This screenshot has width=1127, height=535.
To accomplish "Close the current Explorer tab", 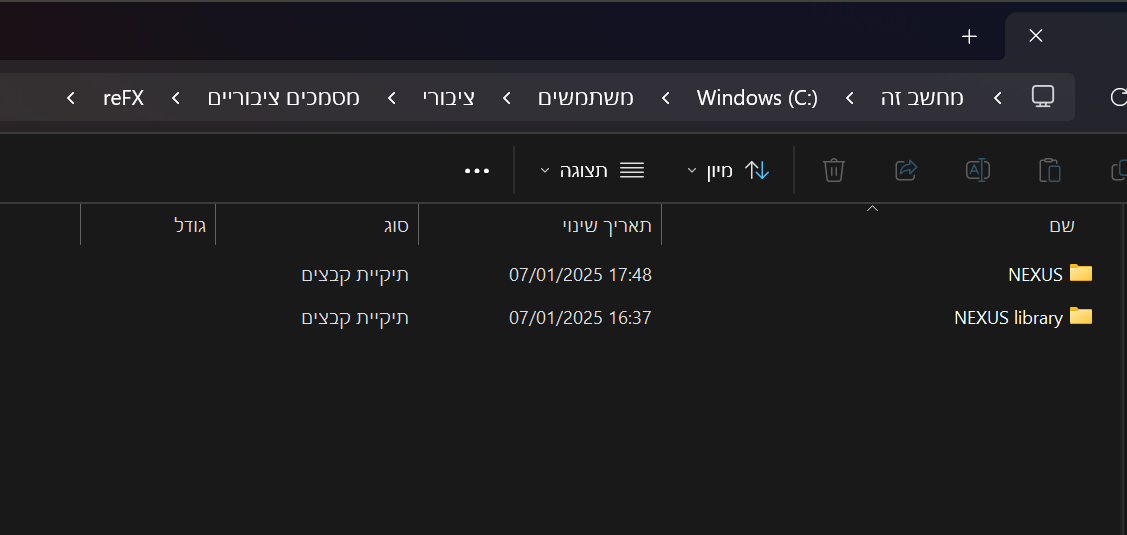I will coord(1036,36).
